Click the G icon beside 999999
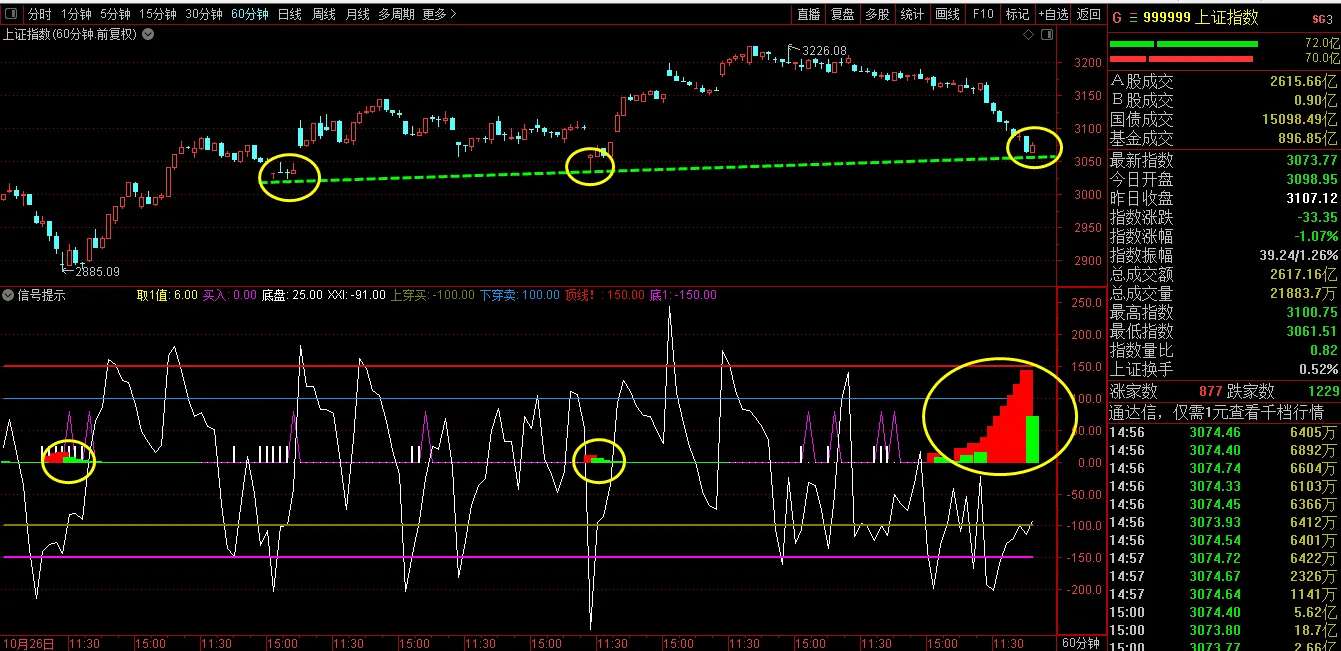 tap(1117, 17)
